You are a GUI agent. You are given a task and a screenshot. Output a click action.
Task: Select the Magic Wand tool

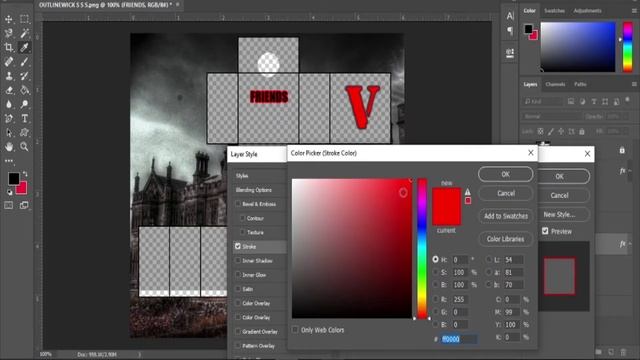[24, 33]
